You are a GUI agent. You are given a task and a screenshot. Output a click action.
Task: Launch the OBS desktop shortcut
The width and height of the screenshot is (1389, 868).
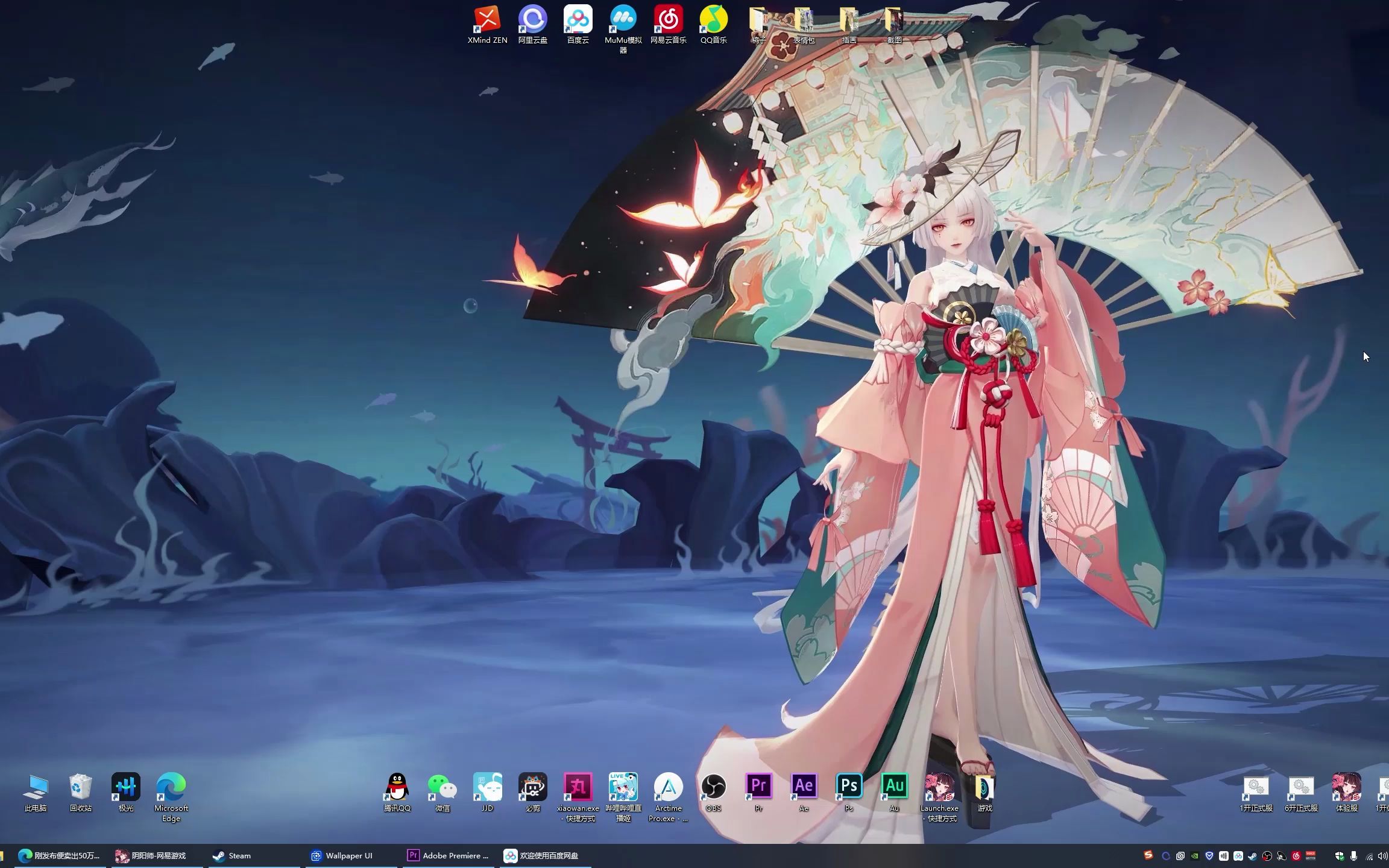[714, 793]
